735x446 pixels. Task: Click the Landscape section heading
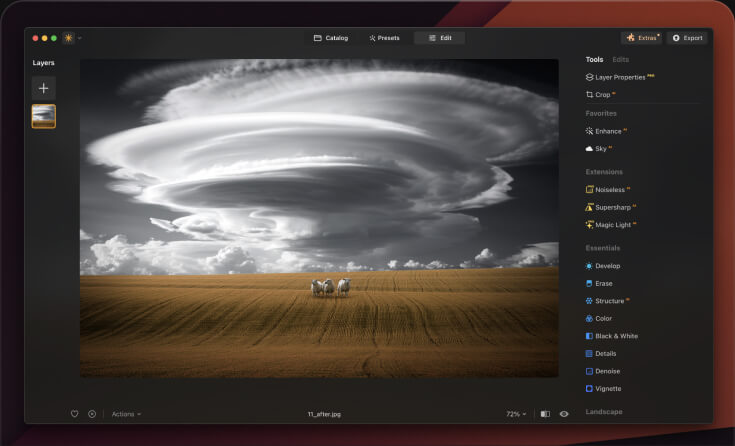coord(604,412)
